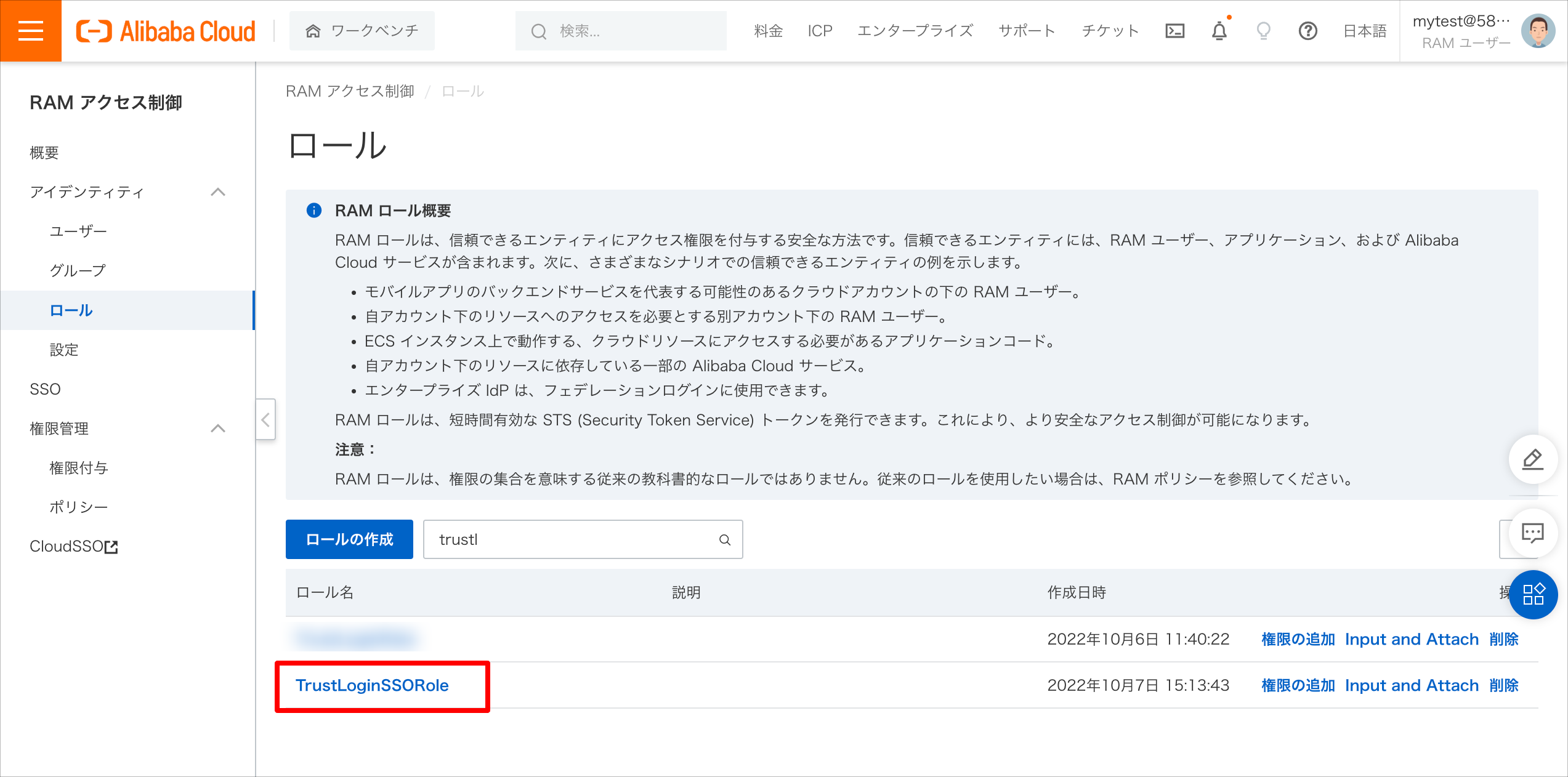Click the ロールの作成 button
The width and height of the screenshot is (1568, 777).
[349, 539]
